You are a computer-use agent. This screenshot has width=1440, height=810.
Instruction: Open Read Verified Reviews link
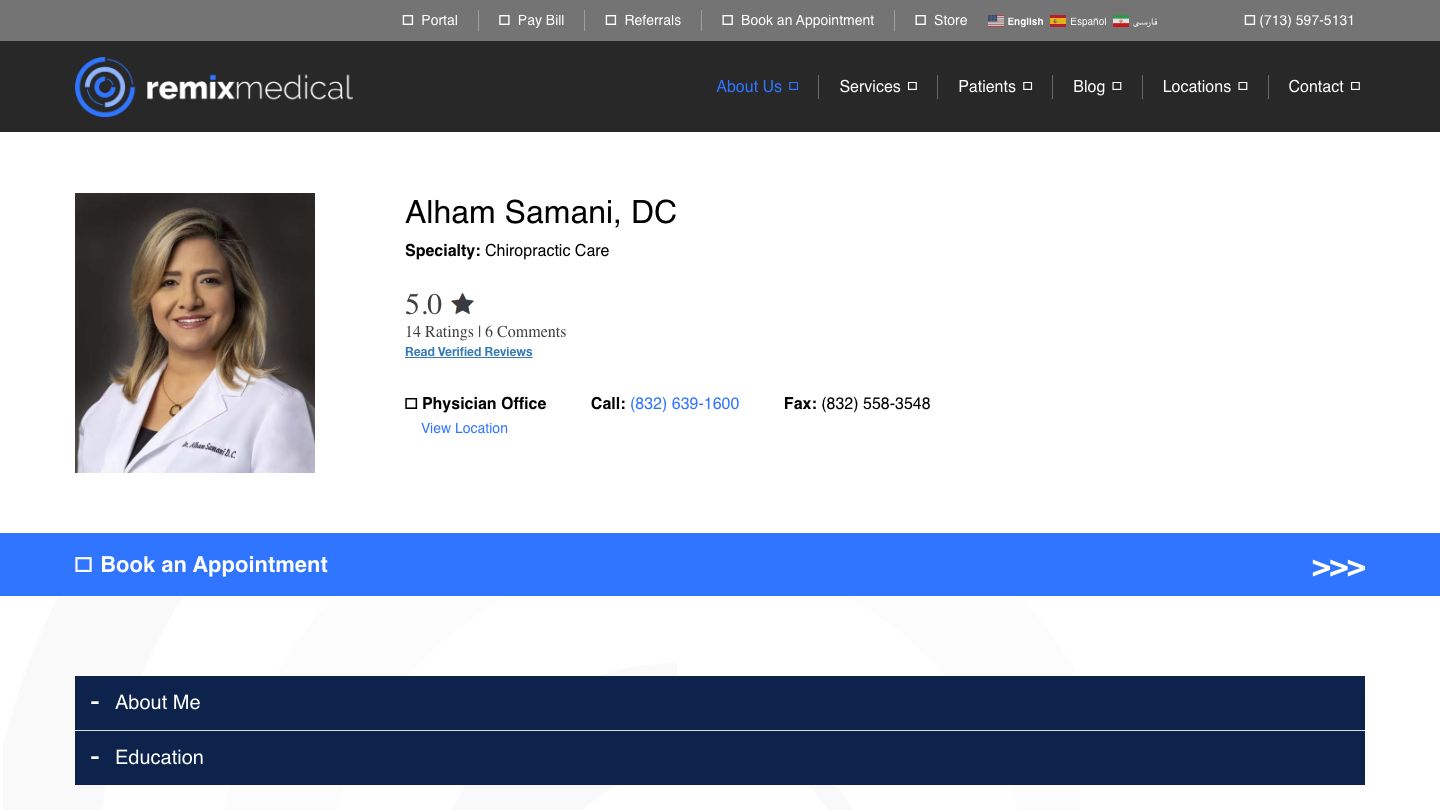[x=468, y=351]
